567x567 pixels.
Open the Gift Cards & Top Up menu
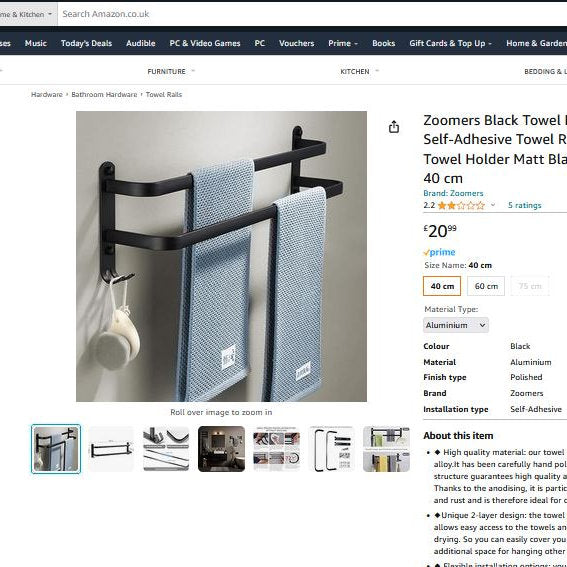450,43
